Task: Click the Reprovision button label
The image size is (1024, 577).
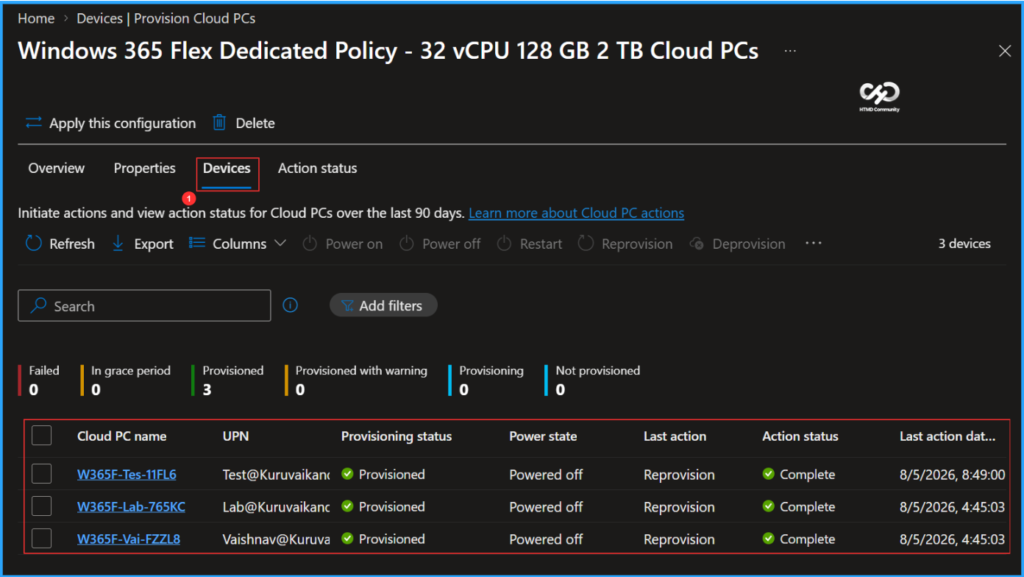Action: [637, 244]
